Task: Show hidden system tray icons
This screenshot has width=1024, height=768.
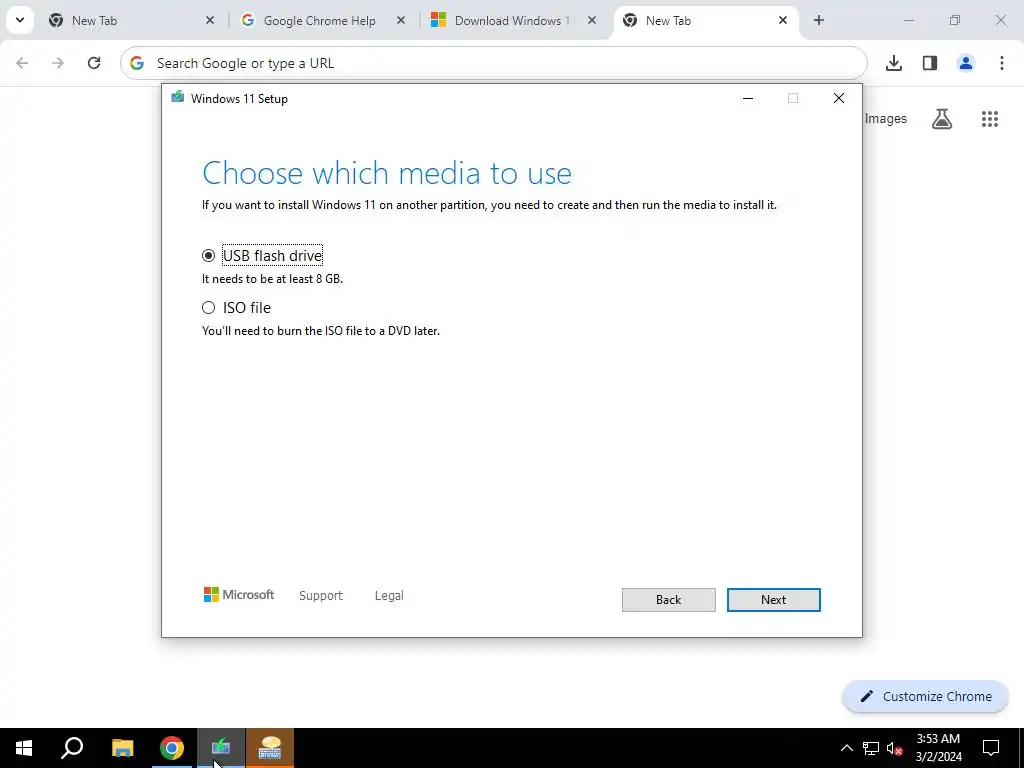Action: point(846,748)
